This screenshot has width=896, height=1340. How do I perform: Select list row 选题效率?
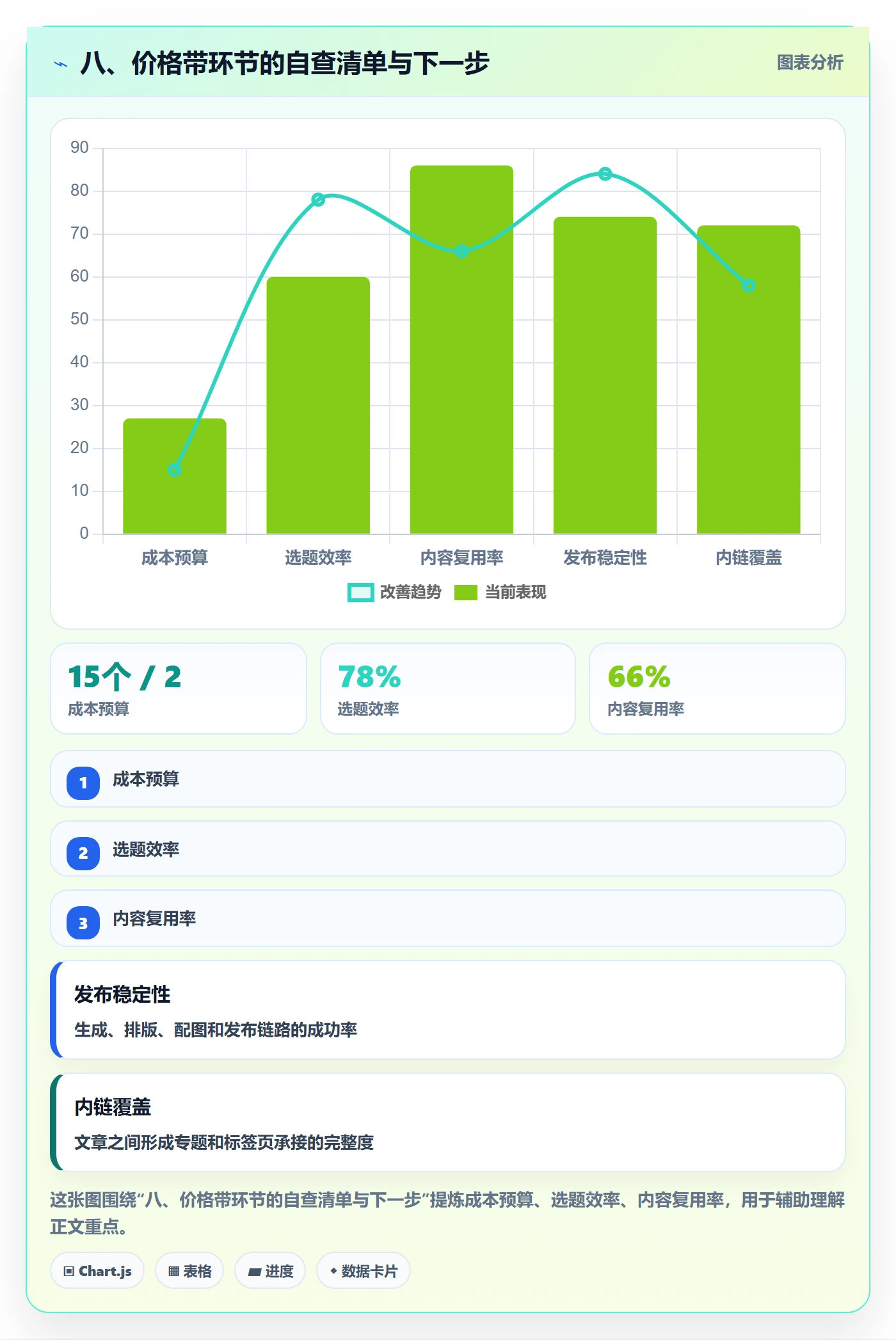click(x=448, y=849)
